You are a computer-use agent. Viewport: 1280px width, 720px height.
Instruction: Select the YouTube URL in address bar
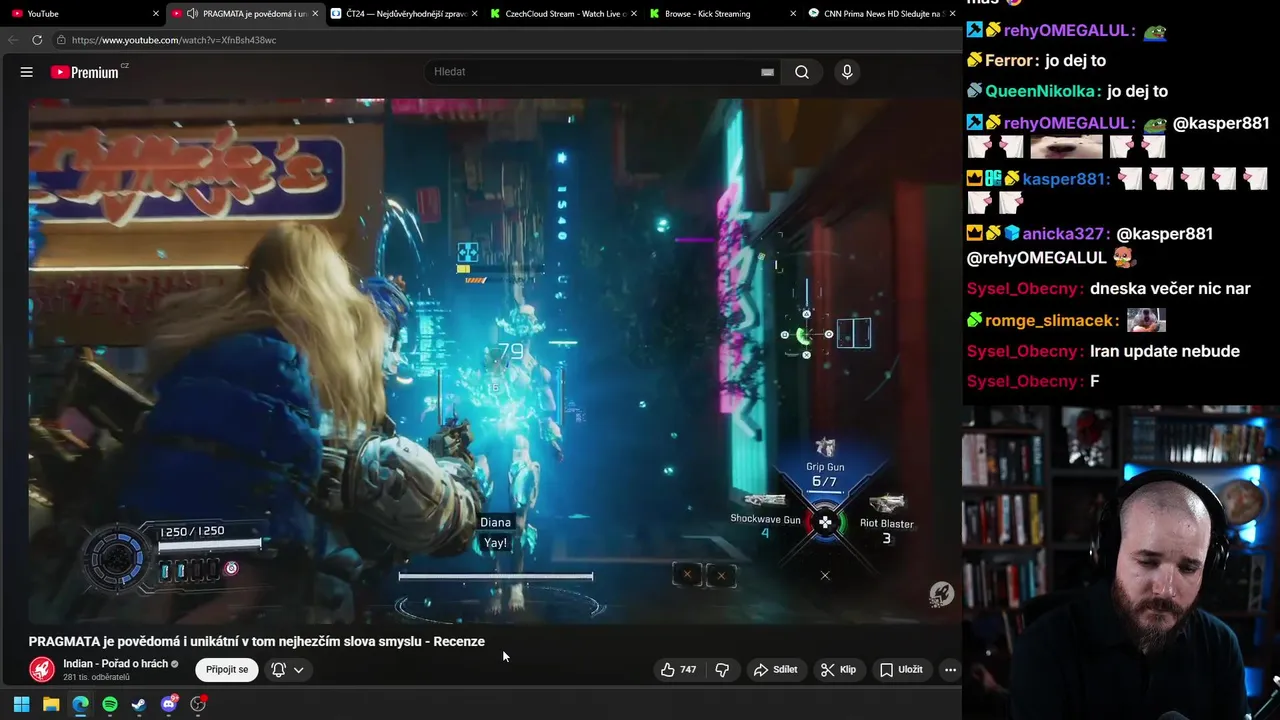tap(174, 40)
